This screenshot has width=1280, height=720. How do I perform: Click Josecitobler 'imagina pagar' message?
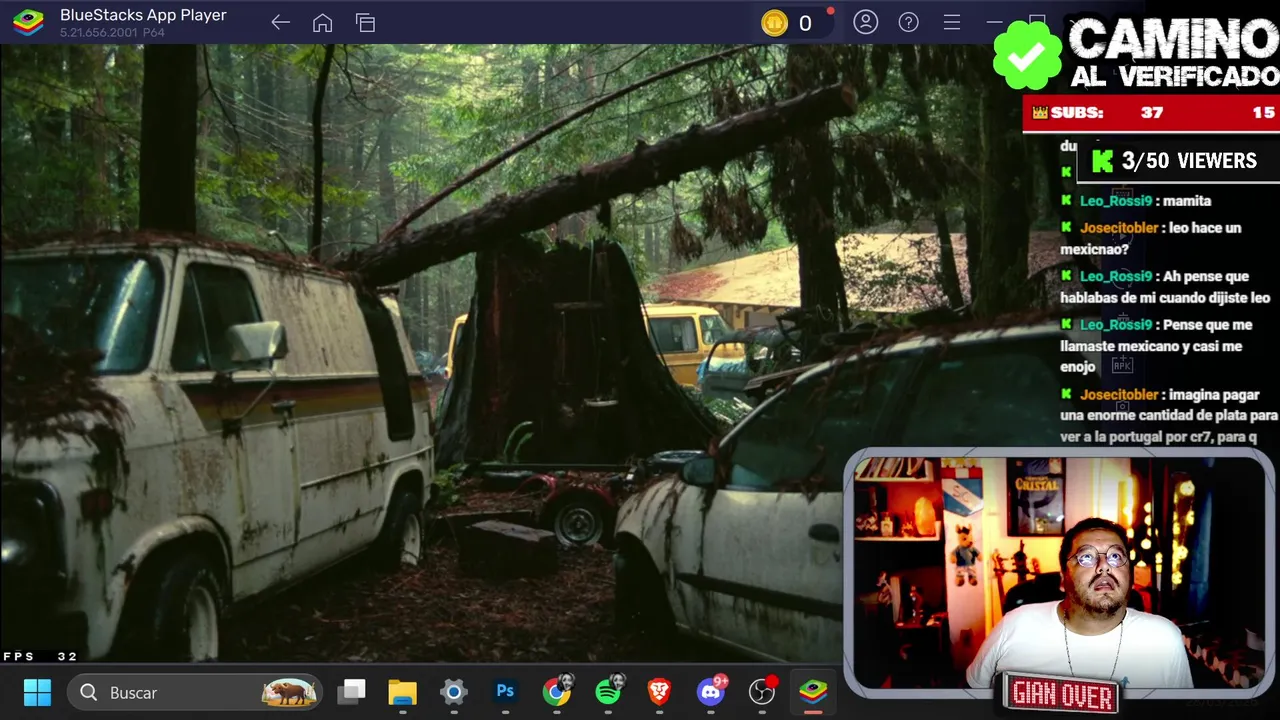[x=1169, y=415]
